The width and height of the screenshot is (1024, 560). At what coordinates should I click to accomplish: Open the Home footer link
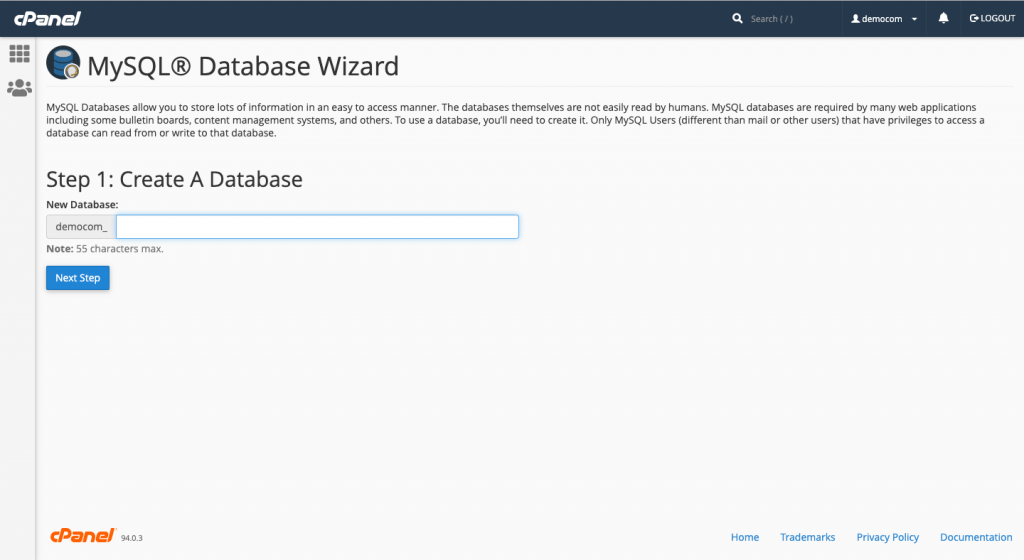[x=744, y=537]
